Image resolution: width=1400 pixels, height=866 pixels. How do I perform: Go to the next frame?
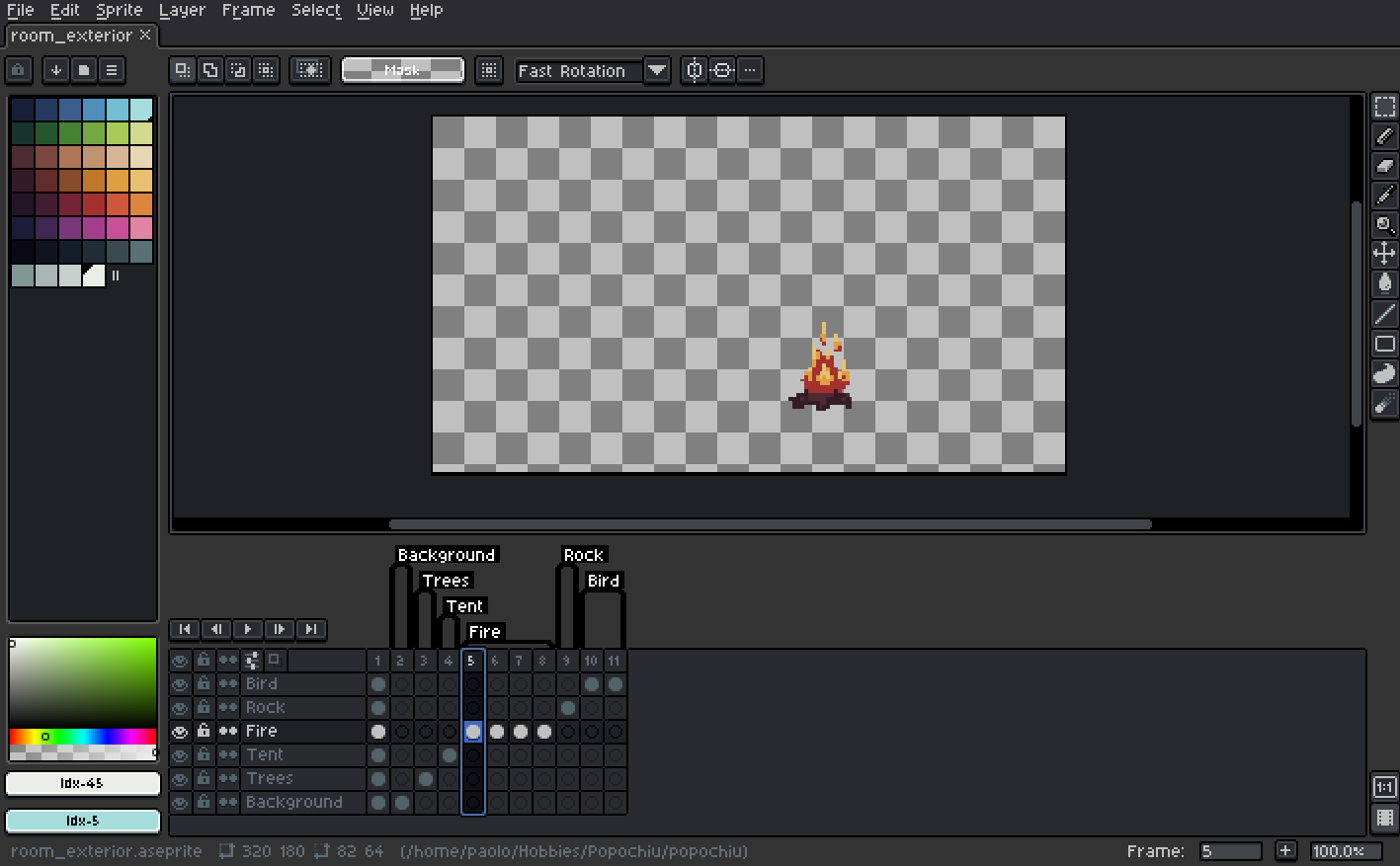[280, 629]
